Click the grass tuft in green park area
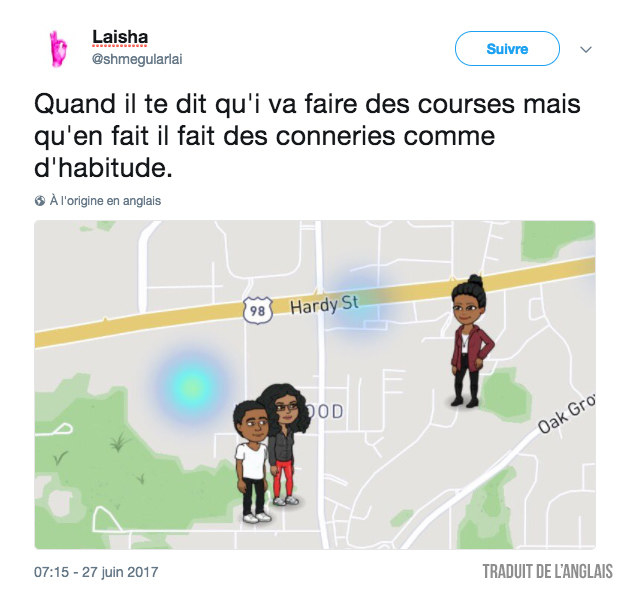This screenshot has height=594, width=631. (118, 441)
